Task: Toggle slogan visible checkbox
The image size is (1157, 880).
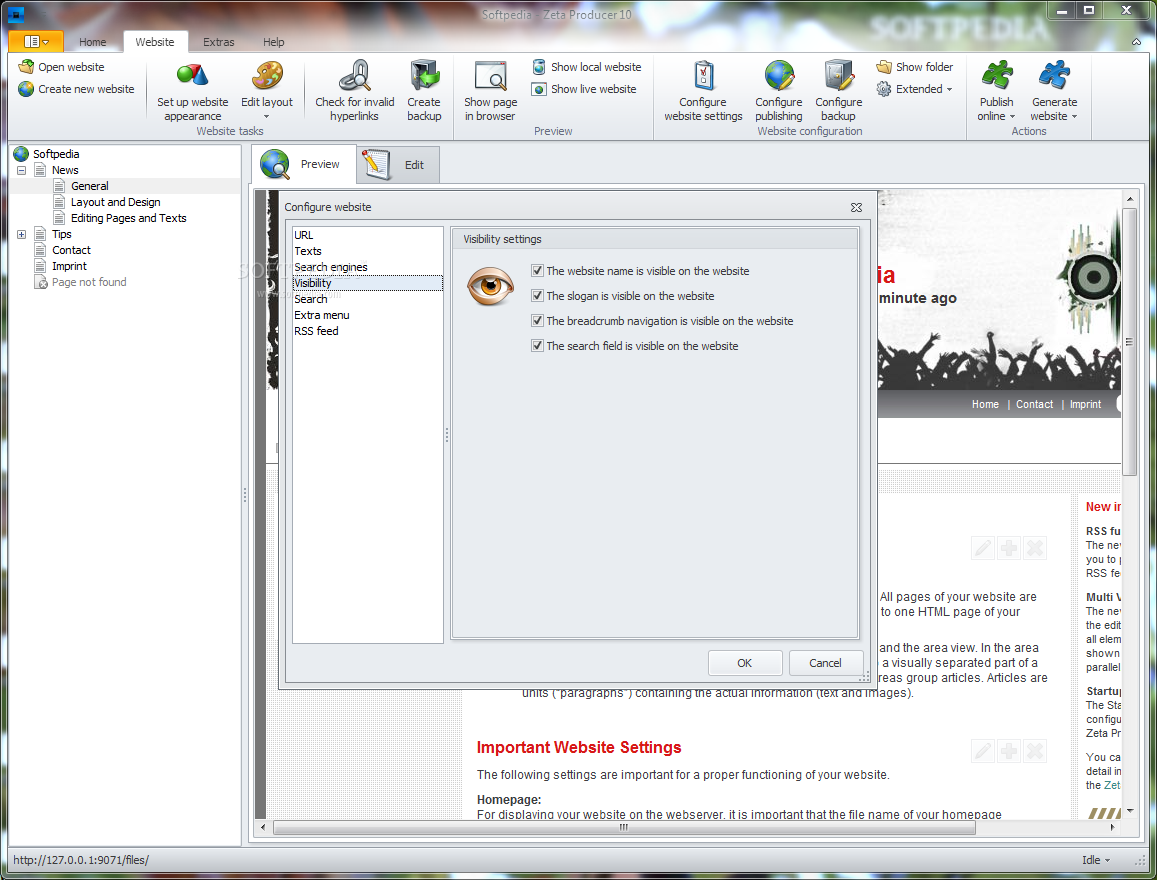Action: click(537, 296)
